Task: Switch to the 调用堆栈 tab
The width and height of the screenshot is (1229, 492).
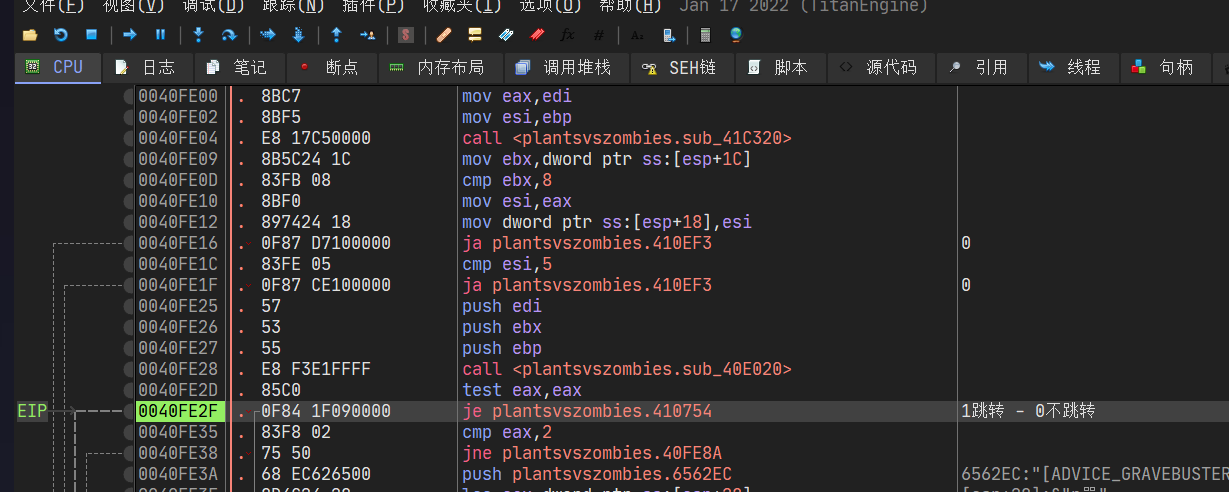Action: (x=565, y=68)
